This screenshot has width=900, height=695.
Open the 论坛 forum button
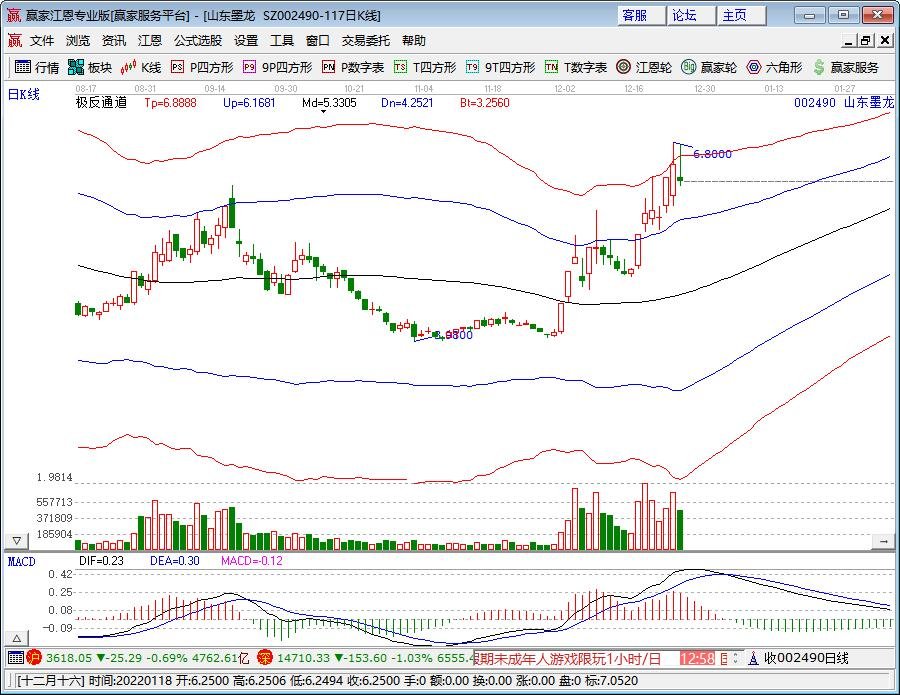[x=692, y=15]
